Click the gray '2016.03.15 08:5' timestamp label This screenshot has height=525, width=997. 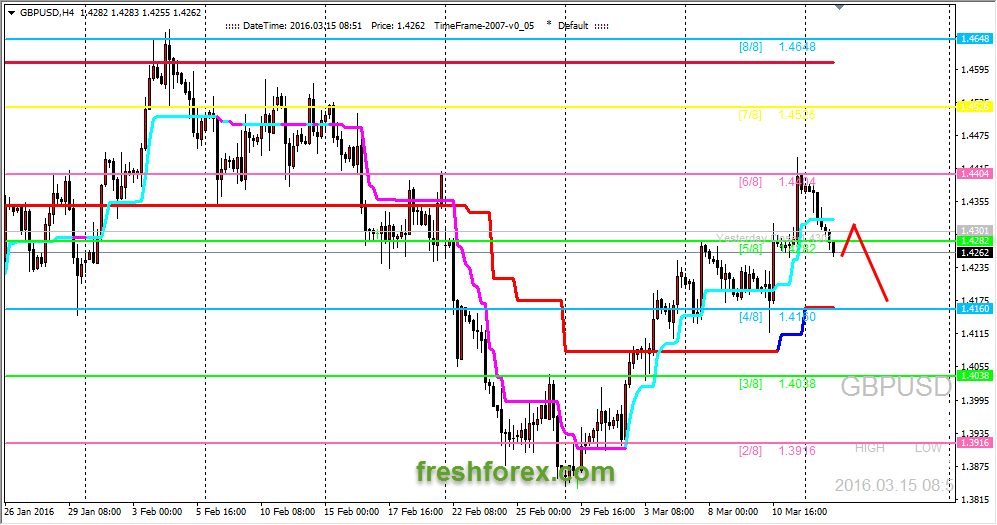(x=894, y=486)
